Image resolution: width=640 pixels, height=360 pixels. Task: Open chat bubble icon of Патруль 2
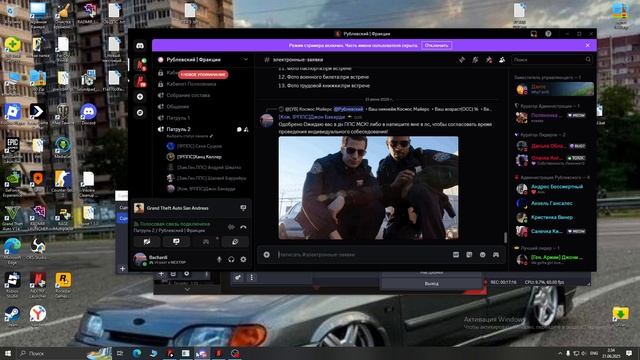pos(239,129)
